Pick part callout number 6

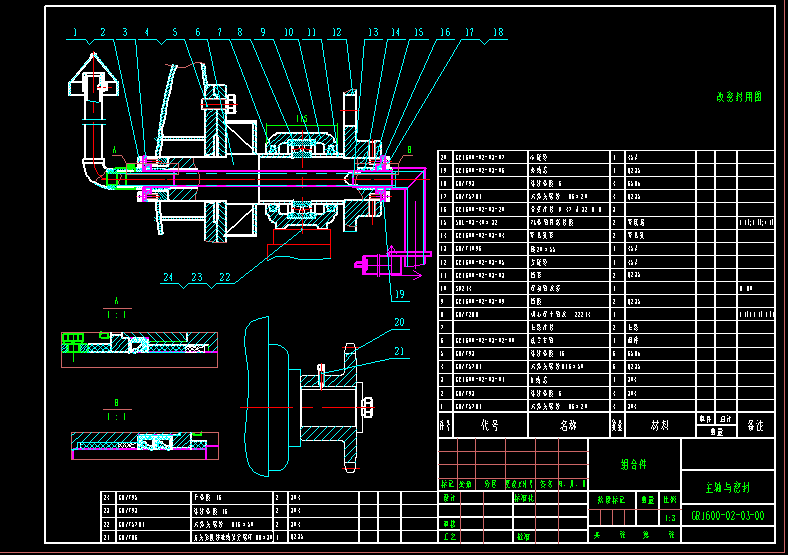tap(198, 32)
